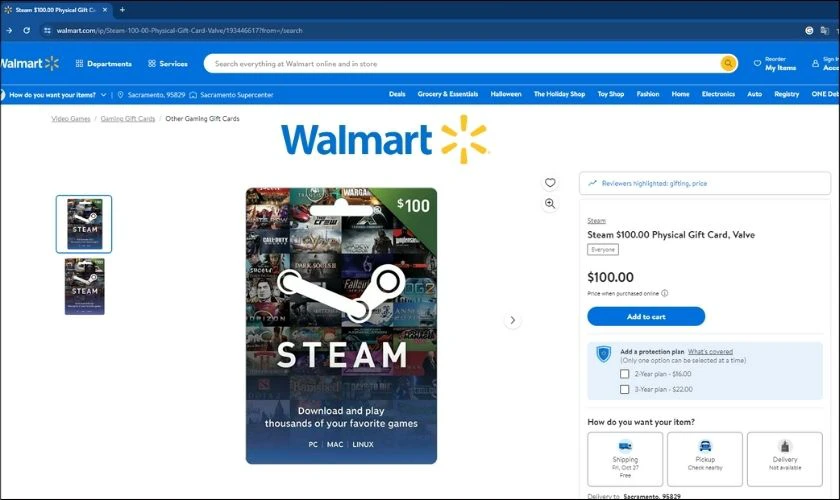This screenshot has width=840, height=500.
Task: Open the Home nav item
Action: point(680,94)
